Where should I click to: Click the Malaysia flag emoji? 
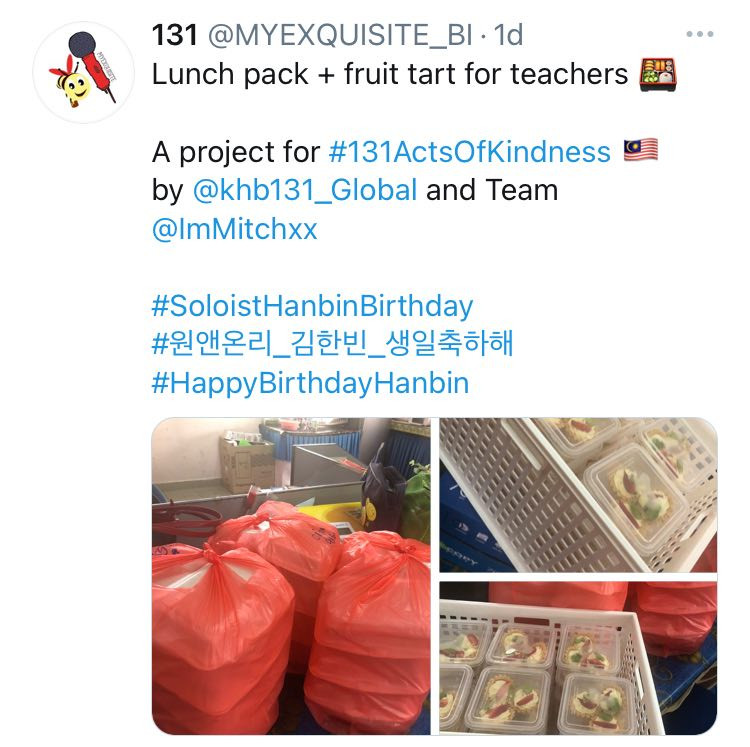pyautogui.click(x=641, y=151)
